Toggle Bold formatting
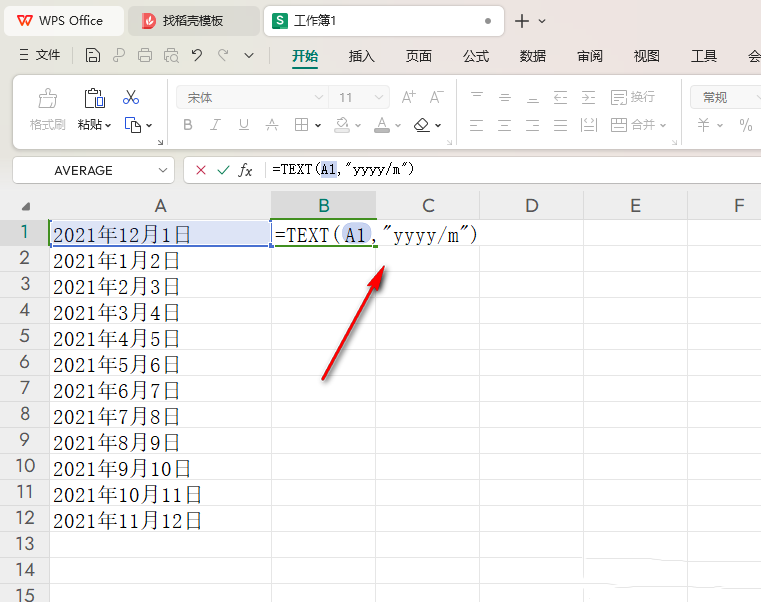761x602 pixels. [188, 125]
